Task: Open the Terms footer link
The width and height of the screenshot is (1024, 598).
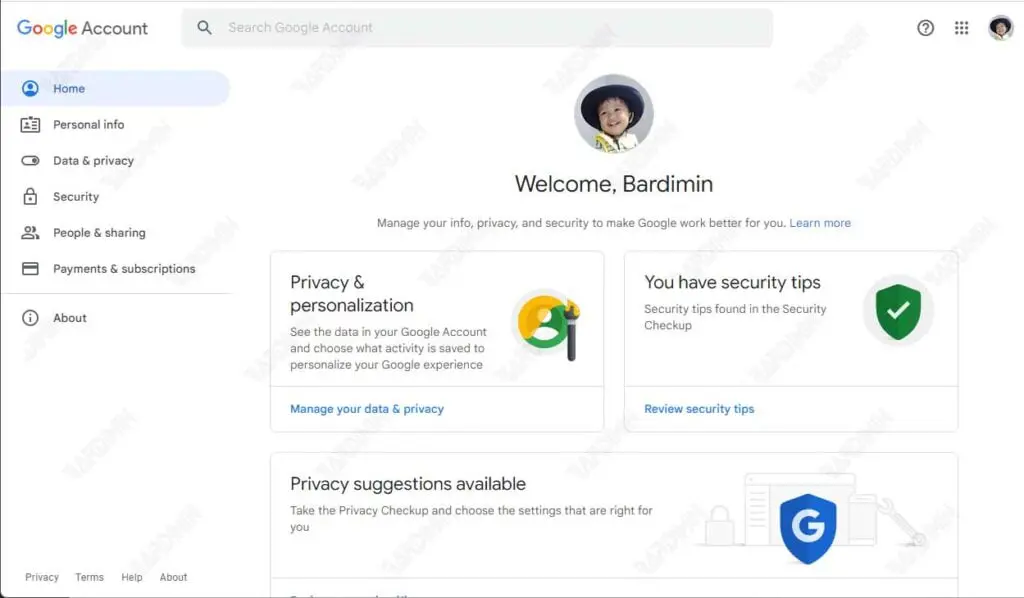Action: click(x=89, y=577)
